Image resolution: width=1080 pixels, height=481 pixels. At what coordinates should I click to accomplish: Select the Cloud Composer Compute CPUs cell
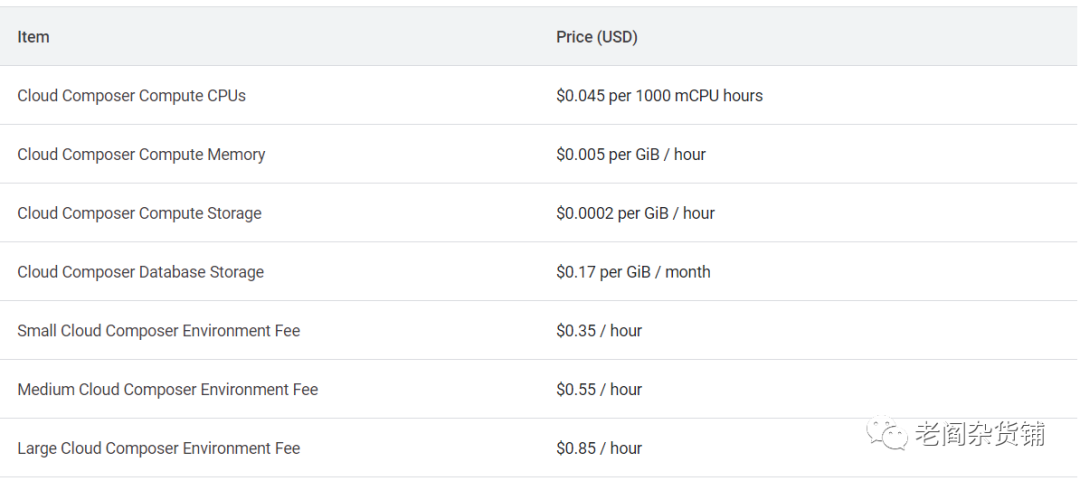tap(131, 96)
